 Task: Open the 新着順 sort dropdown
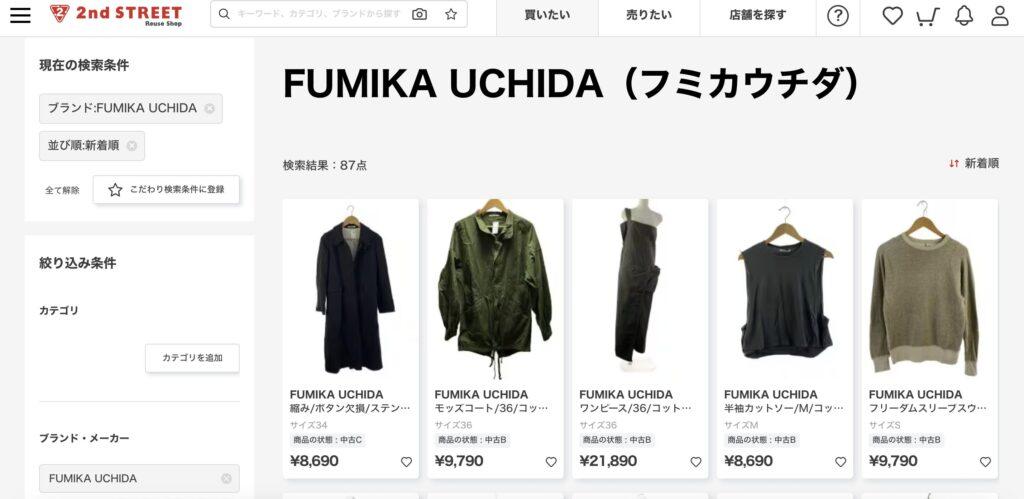(974, 163)
